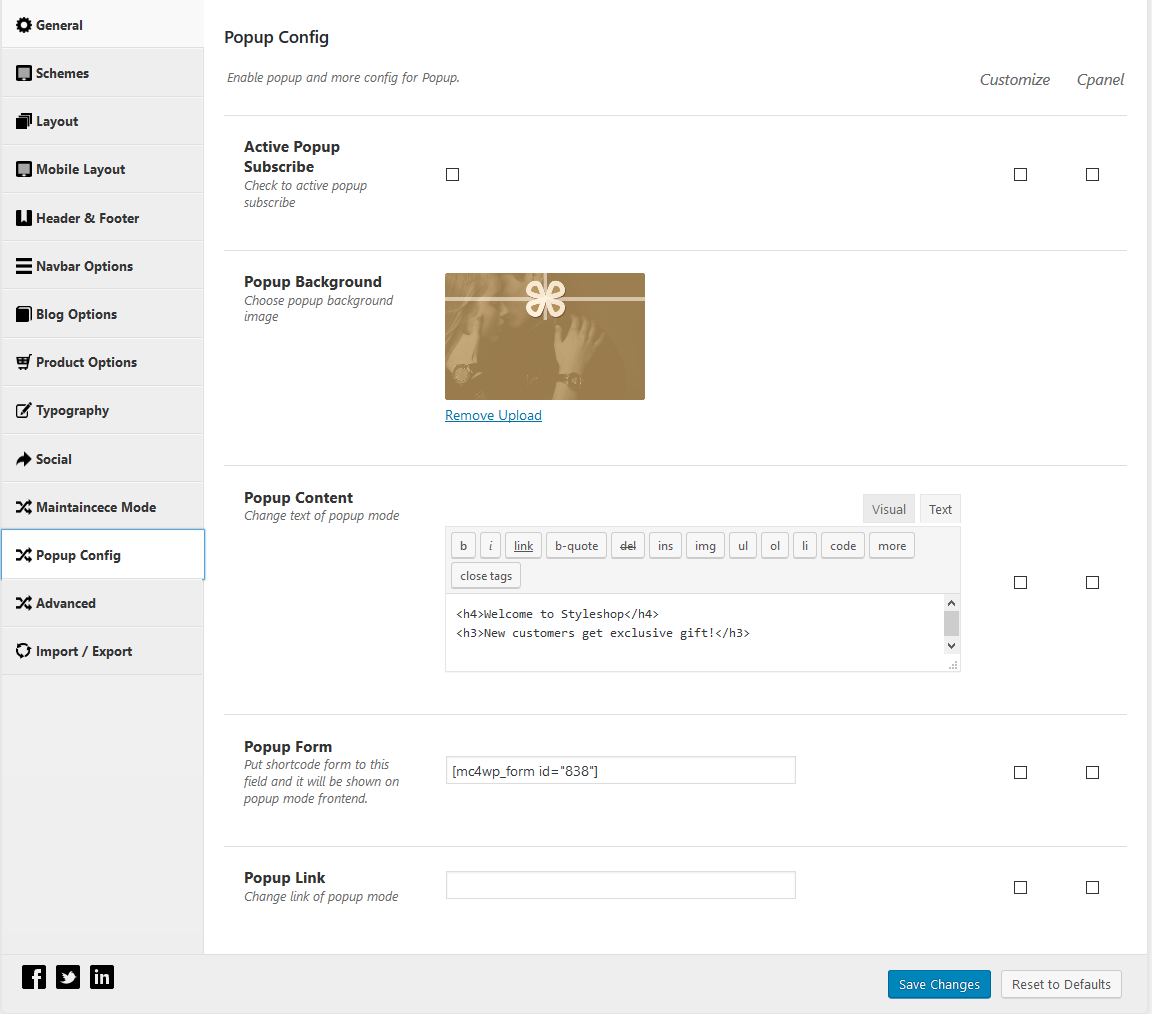1152x1014 pixels.
Task: Click the ol quicktag button
Action: point(774,546)
